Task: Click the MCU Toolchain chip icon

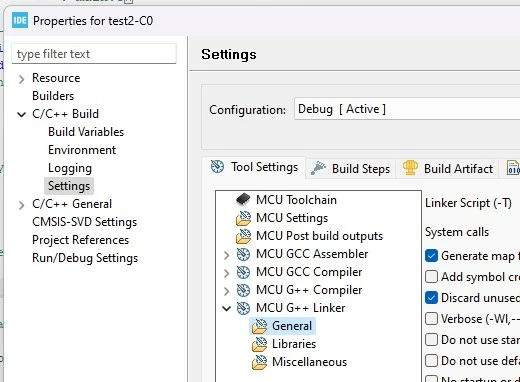Action: pyautogui.click(x=243, y=200)
